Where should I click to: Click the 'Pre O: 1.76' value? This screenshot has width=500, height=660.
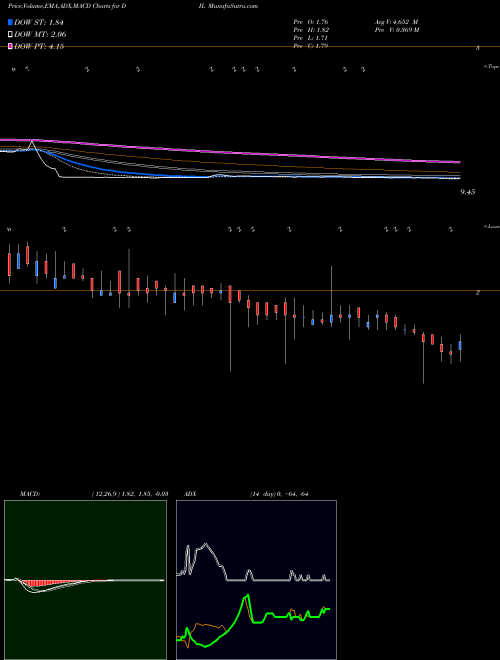[x=311, y=21]
